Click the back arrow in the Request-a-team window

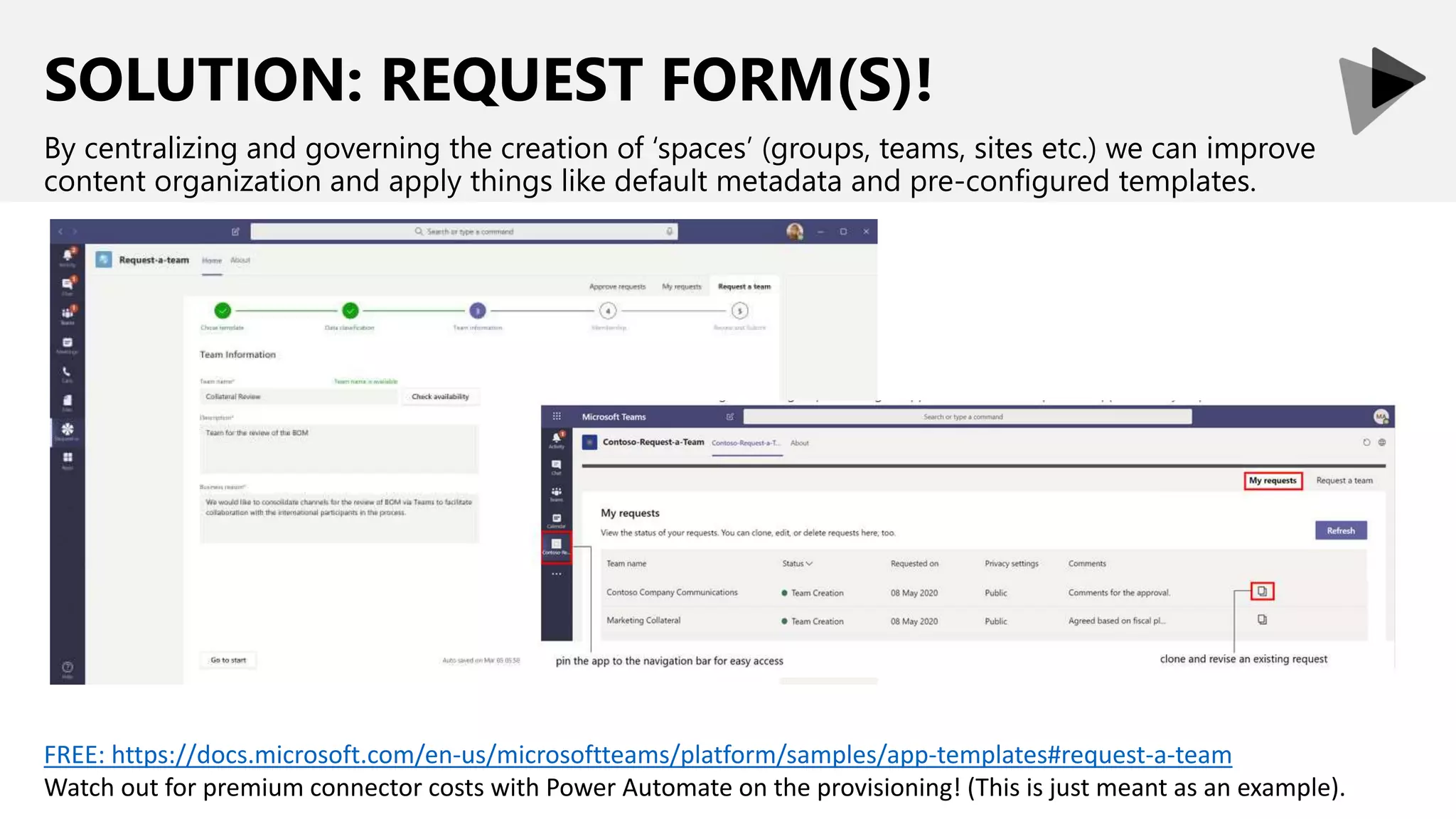click(x=60, y=232)
